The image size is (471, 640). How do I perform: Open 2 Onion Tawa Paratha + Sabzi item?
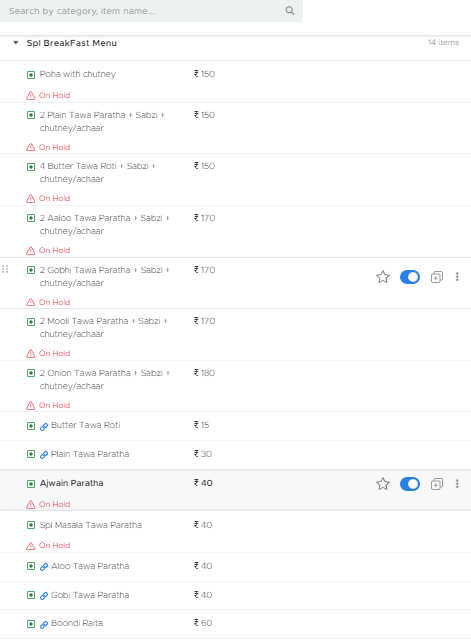(x=104, y=379)
